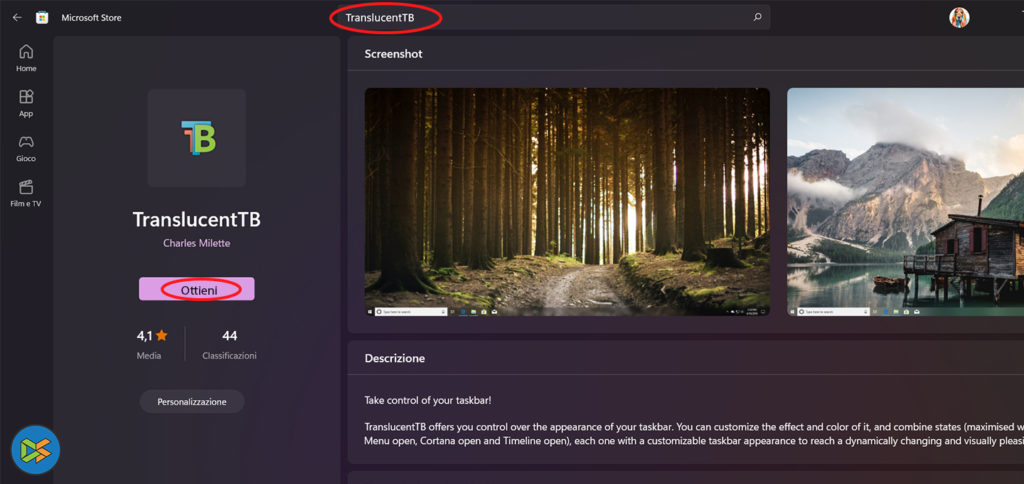Screen dimensions: 1024x484
Task: Click the TranslucentTB app title
Action: (197, 219)
